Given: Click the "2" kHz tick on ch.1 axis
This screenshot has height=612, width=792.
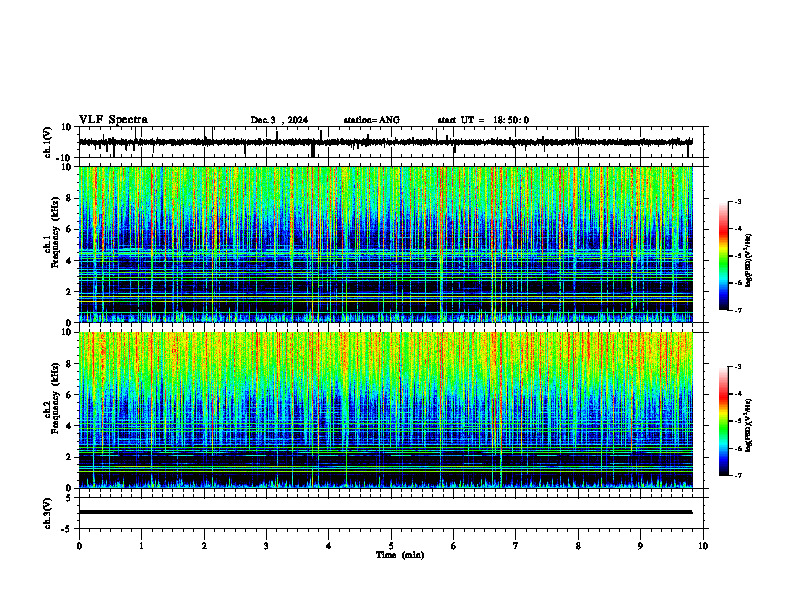Looking at the screenshot, I should point(70,292).
